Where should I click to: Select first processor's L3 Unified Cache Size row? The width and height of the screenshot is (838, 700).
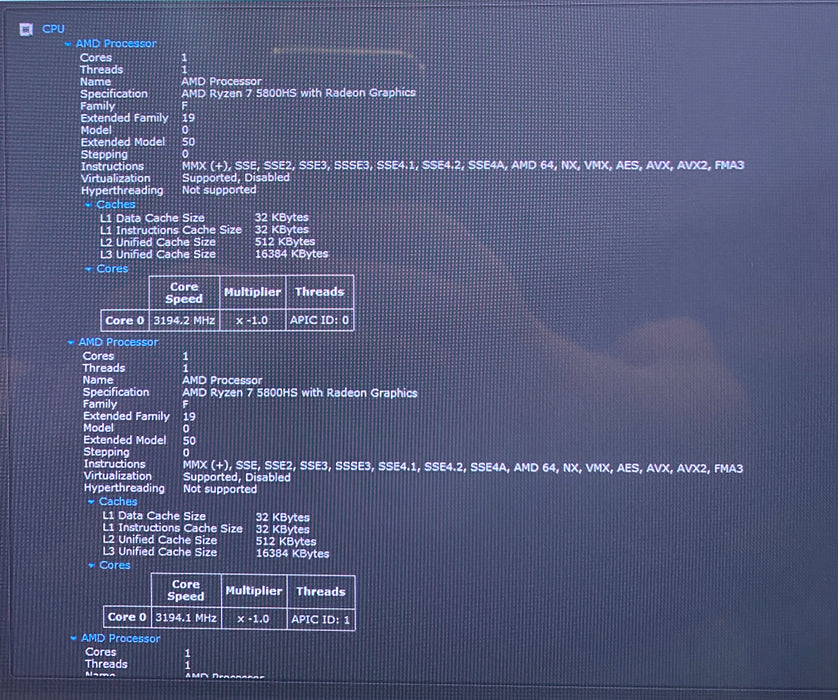coord(214,254)
